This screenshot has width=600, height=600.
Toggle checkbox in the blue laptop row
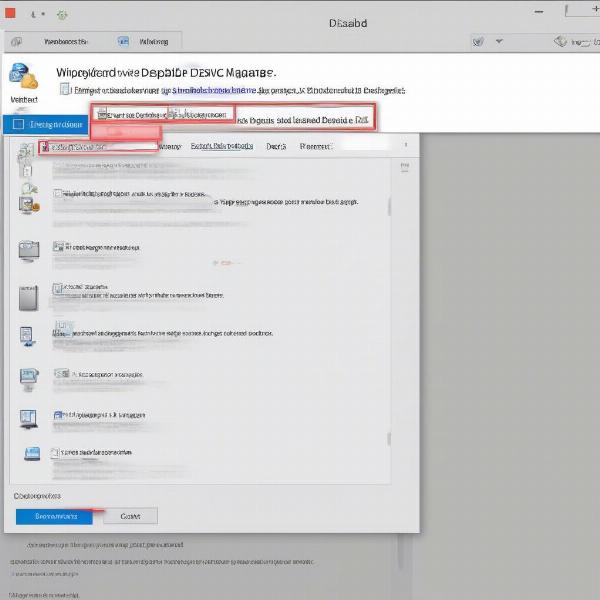(55, 453)
